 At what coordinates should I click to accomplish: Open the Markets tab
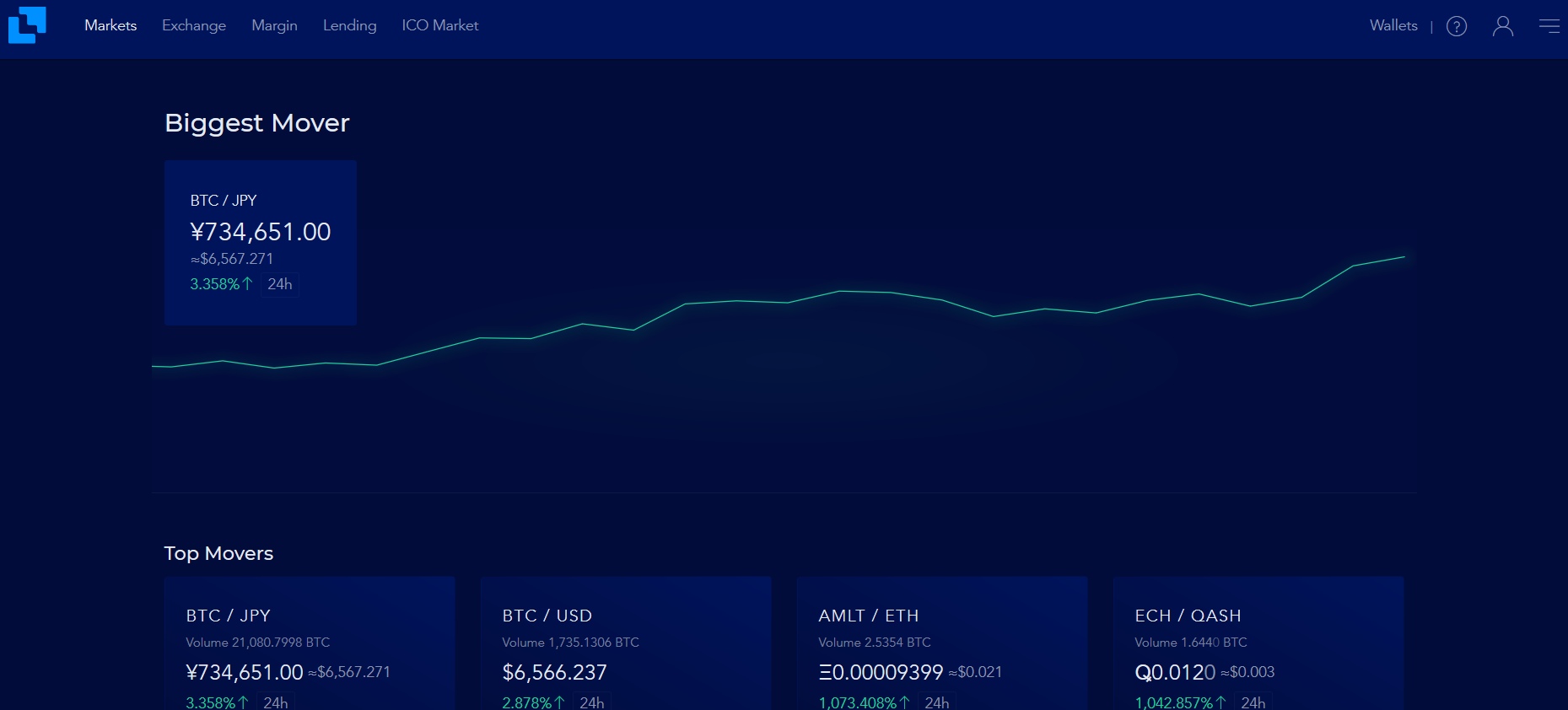pos(110,25)
